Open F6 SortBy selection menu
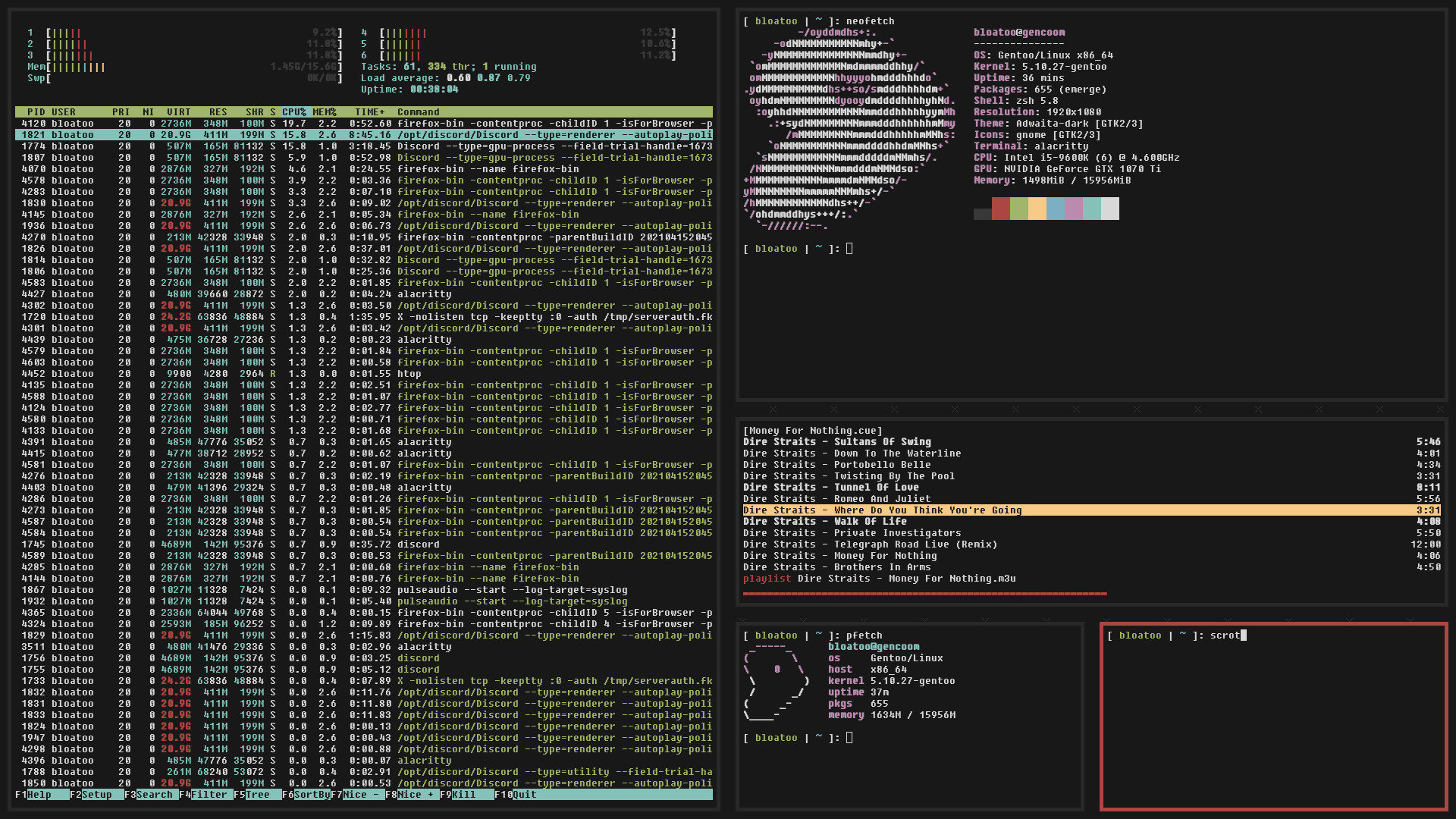The width and height of the screenshot is (1456, 819). pyautogui.click(x=311, y=795)
